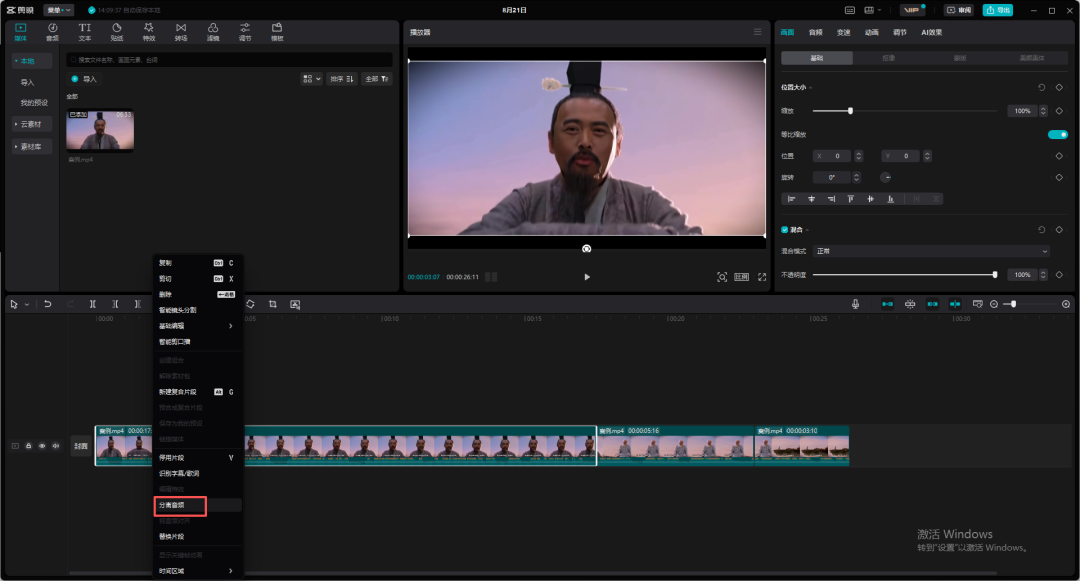Click the align bottom icon in properties

(x=891, y=199)
